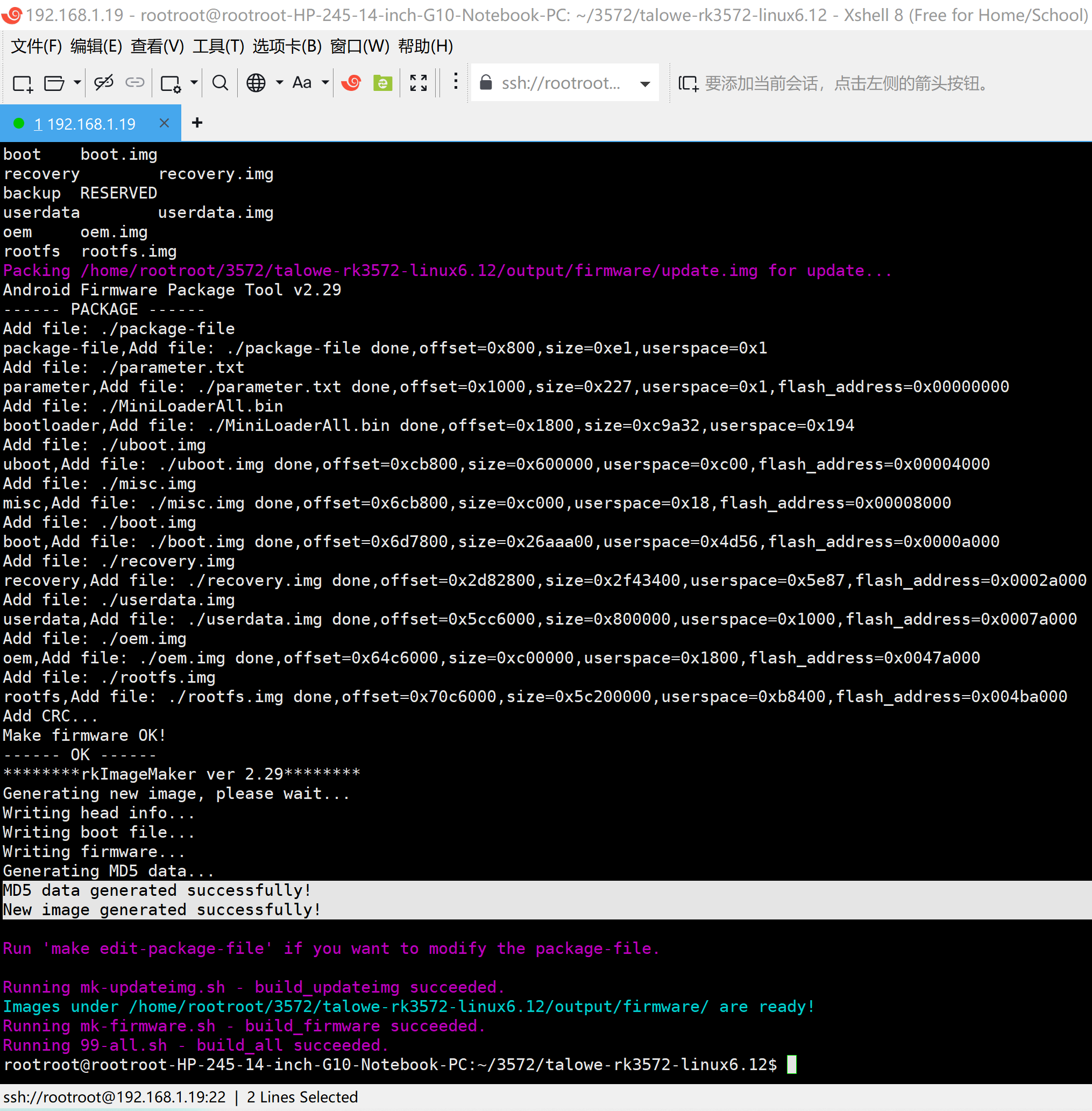
Task: Open the 窗口(W) menu
Action: [360, 46]
